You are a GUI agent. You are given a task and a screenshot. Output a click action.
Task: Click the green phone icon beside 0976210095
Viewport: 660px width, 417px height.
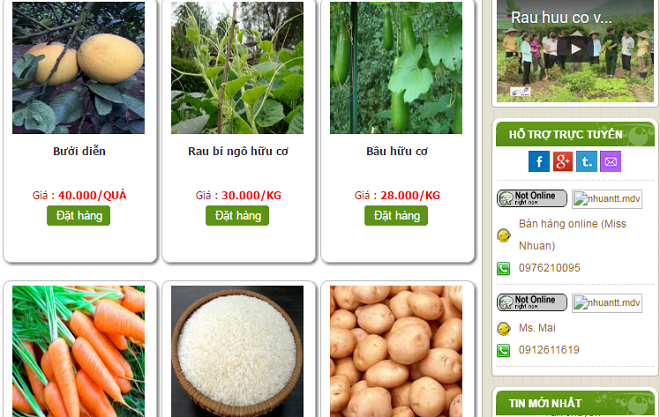click(503, 268)
